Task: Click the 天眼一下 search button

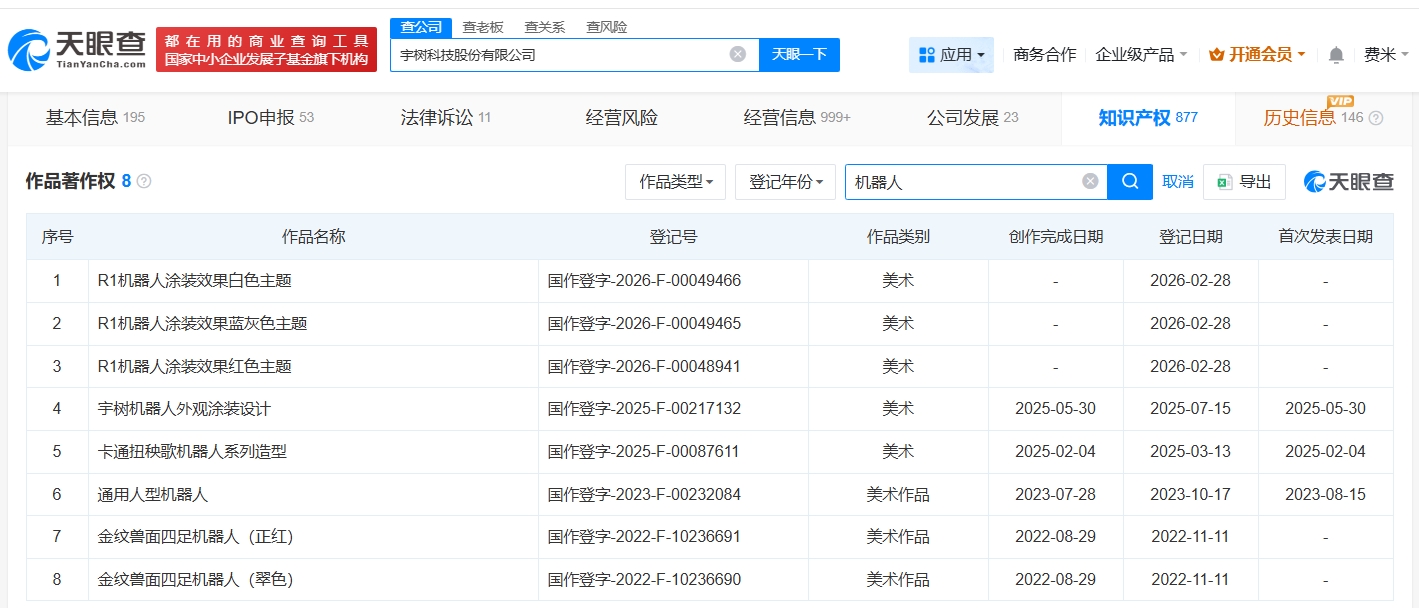Action: tap(799, 55)
